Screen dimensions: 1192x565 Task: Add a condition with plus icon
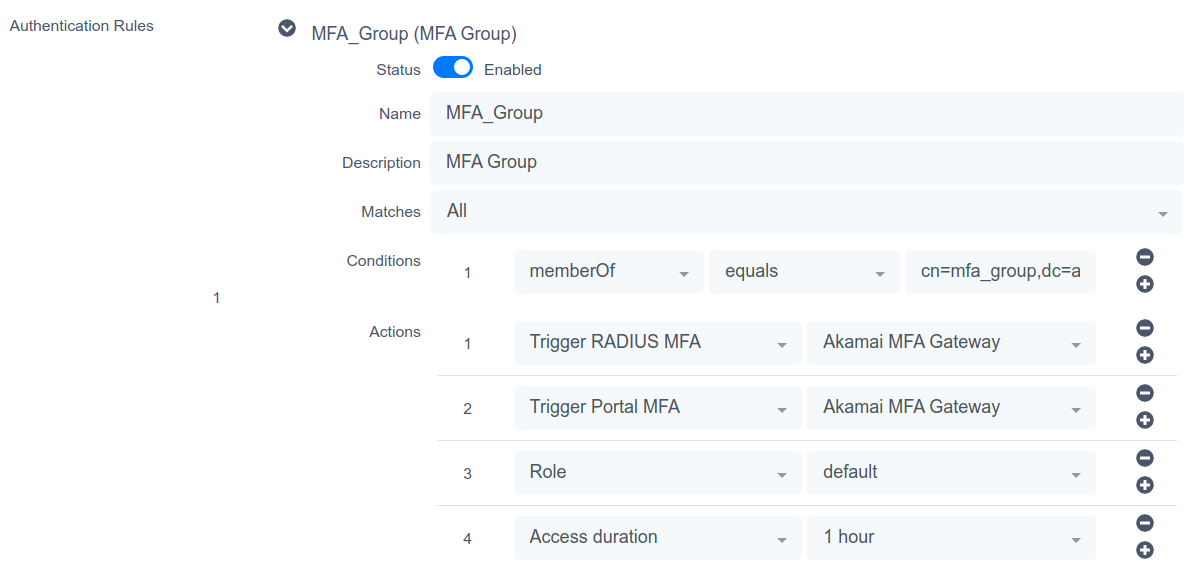tap(1145, 284)
